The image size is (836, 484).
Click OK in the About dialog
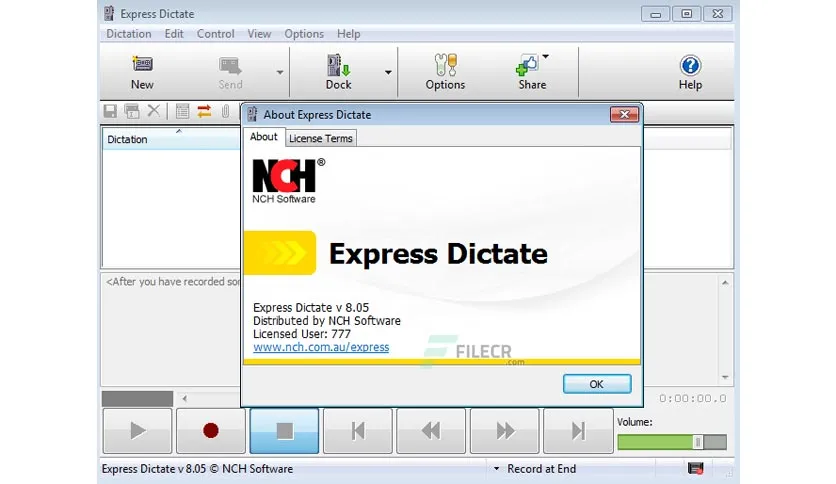[x=597, y=384]
